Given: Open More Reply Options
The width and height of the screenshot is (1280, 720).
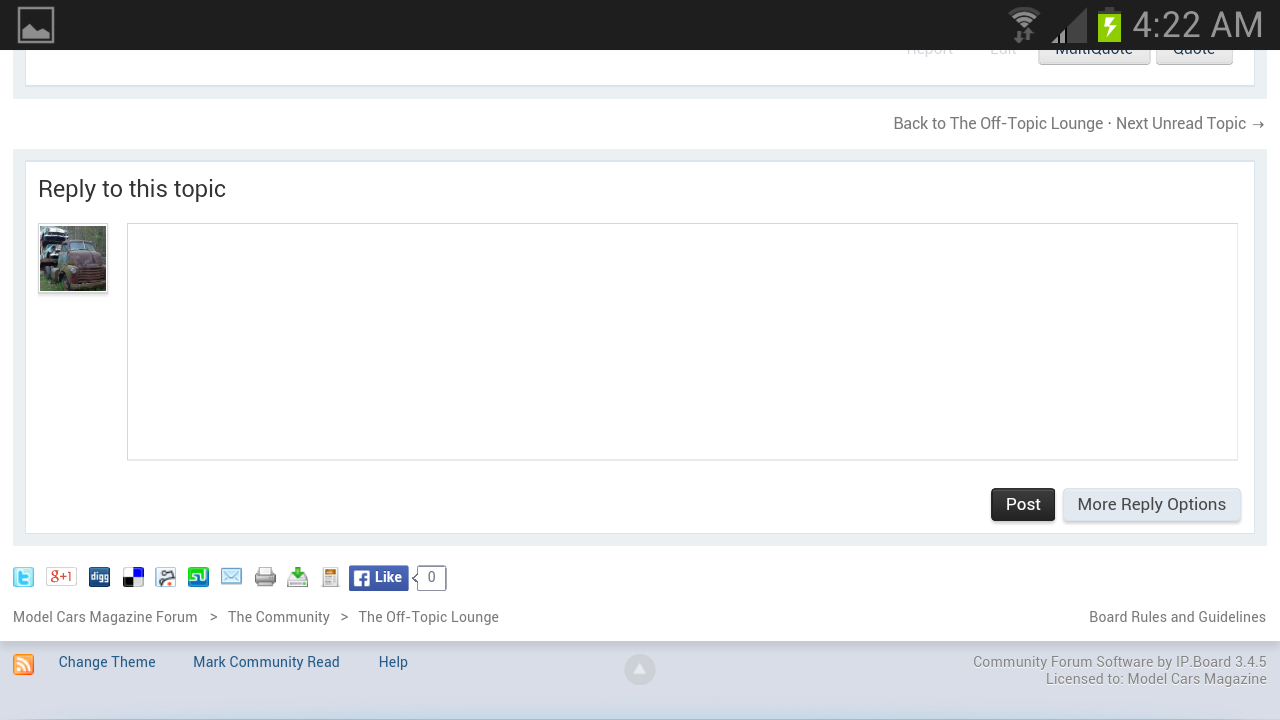Looking at the screenshot, I should tap(1152, 505).
